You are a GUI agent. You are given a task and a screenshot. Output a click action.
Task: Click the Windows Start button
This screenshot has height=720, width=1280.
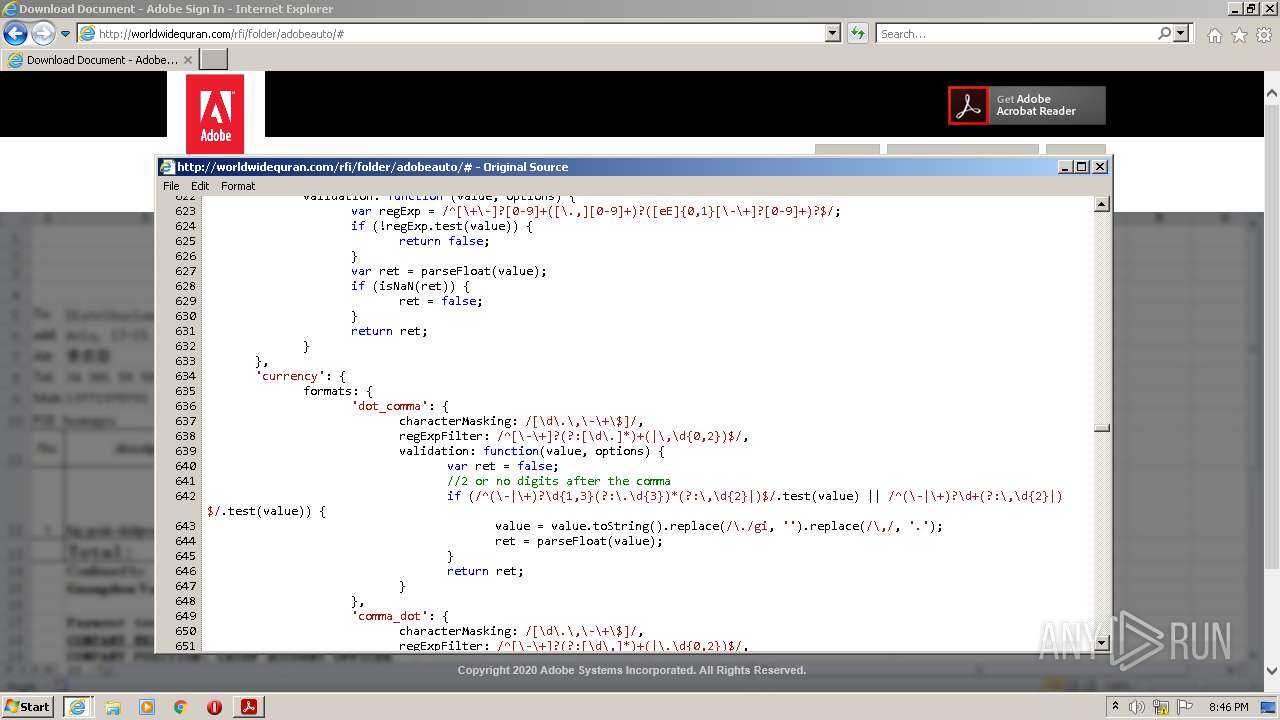(x=28, y=706)
